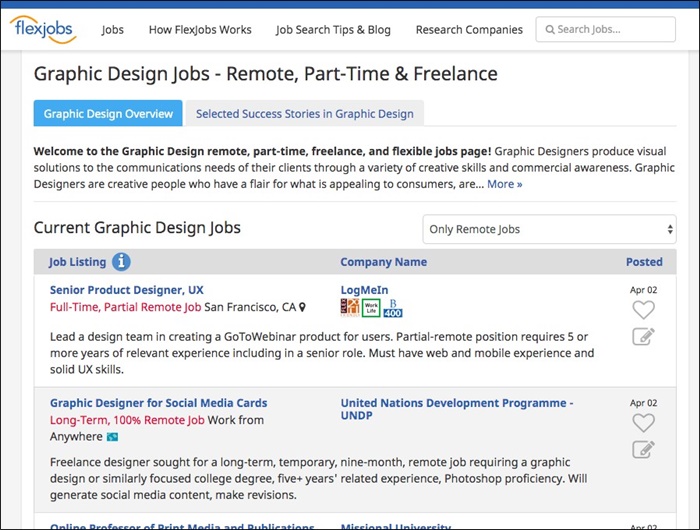Click the FlexJobs logo
This screenshot has width=700, height=530.
tap(43, 29)
